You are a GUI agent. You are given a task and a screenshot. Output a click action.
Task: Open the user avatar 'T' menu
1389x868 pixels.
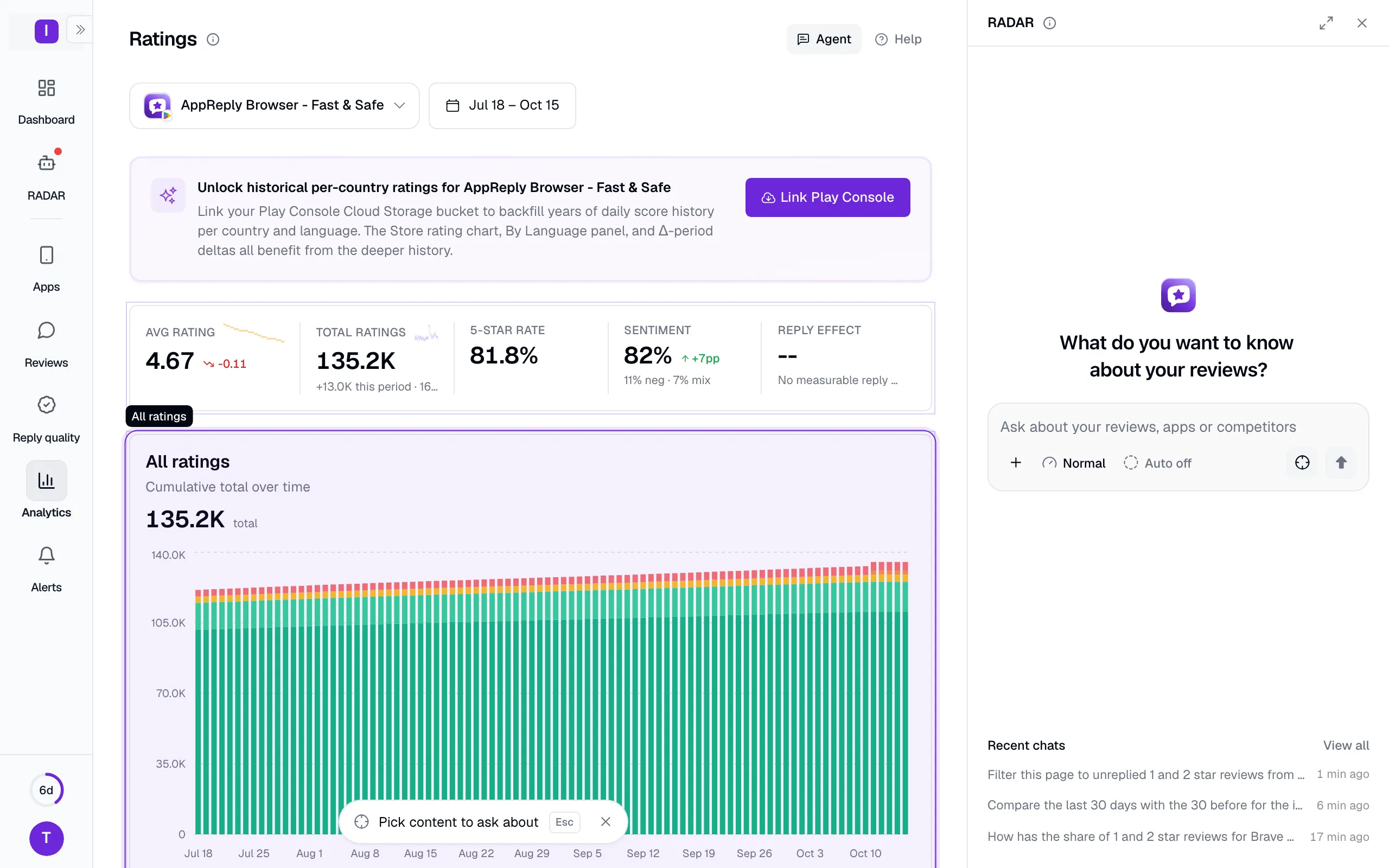(x=47, y=838)
